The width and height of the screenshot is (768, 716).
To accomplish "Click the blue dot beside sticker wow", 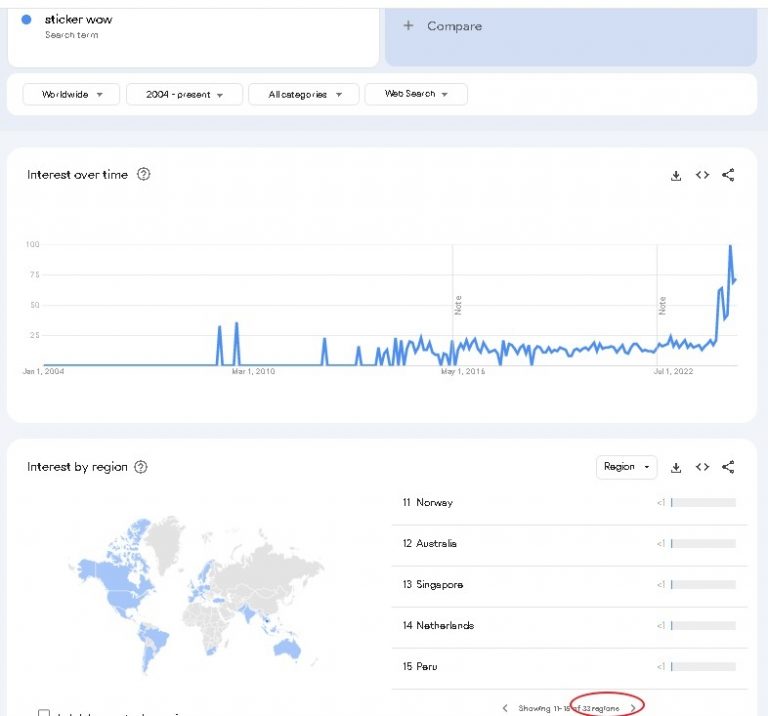I will point(26,20).
